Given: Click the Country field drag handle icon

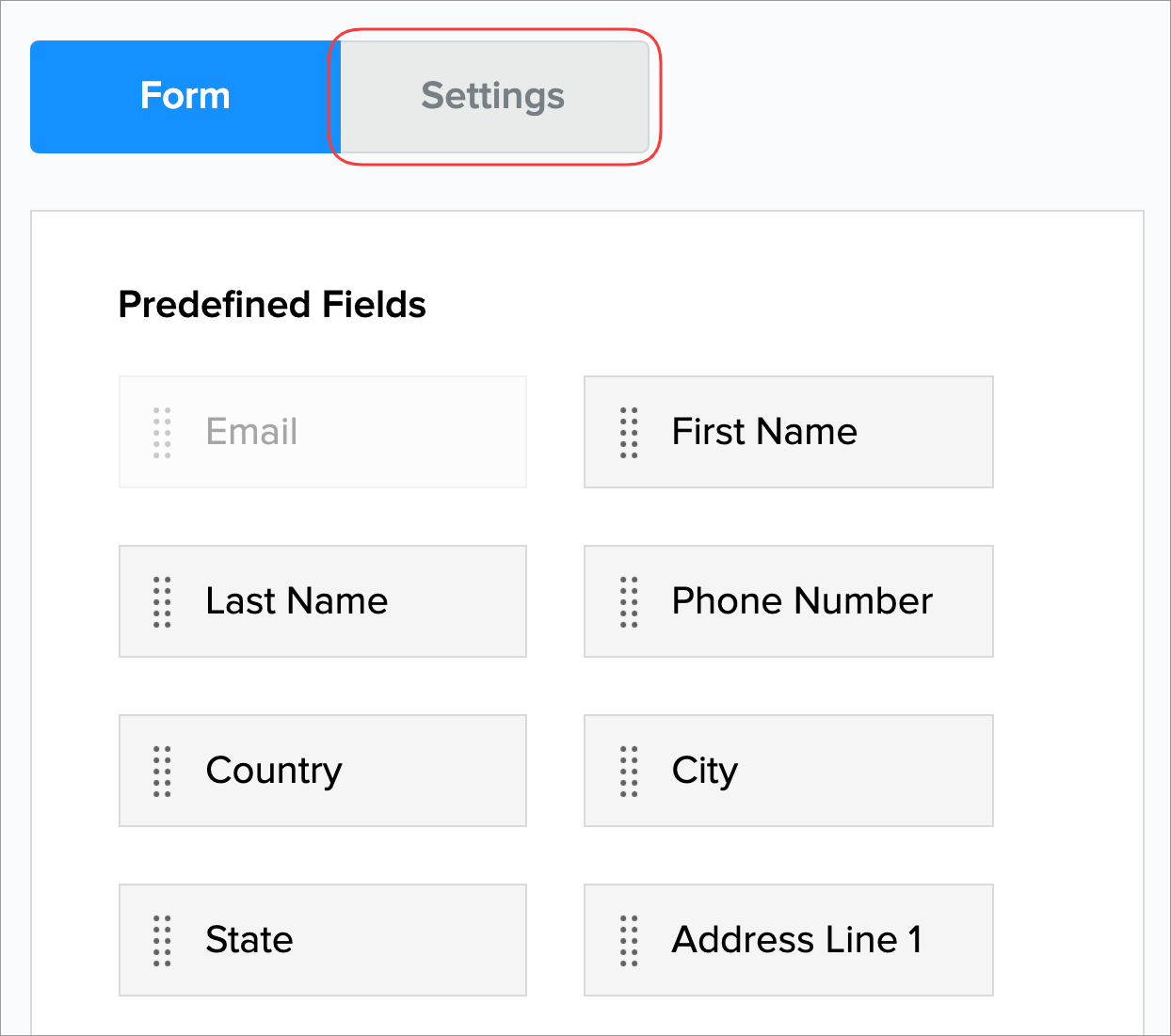Looking at the screenshot, I should (x=162, y=772).
